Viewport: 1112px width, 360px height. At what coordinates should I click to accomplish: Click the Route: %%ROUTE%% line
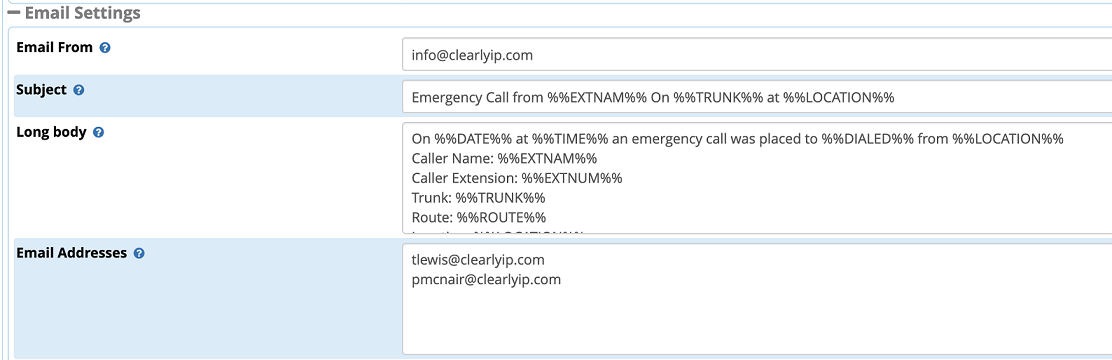[479, 217]
